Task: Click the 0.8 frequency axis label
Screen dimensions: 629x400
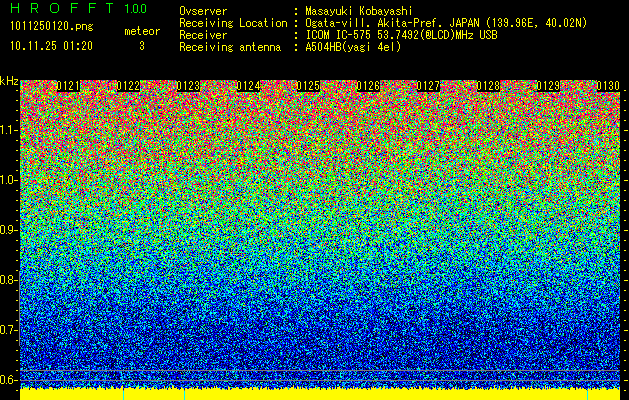Action: [8, 280]
